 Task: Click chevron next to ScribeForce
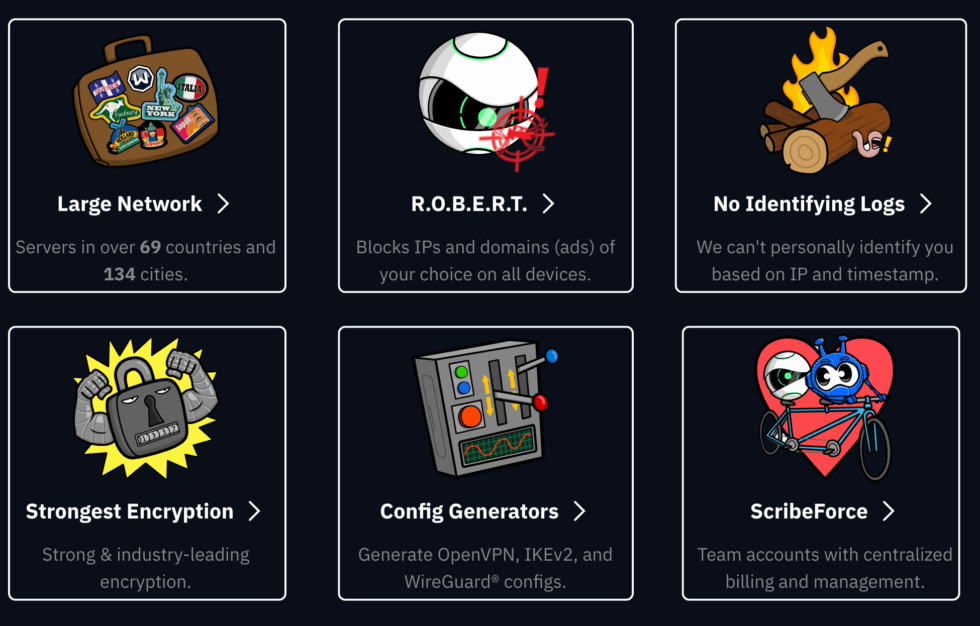888,511
